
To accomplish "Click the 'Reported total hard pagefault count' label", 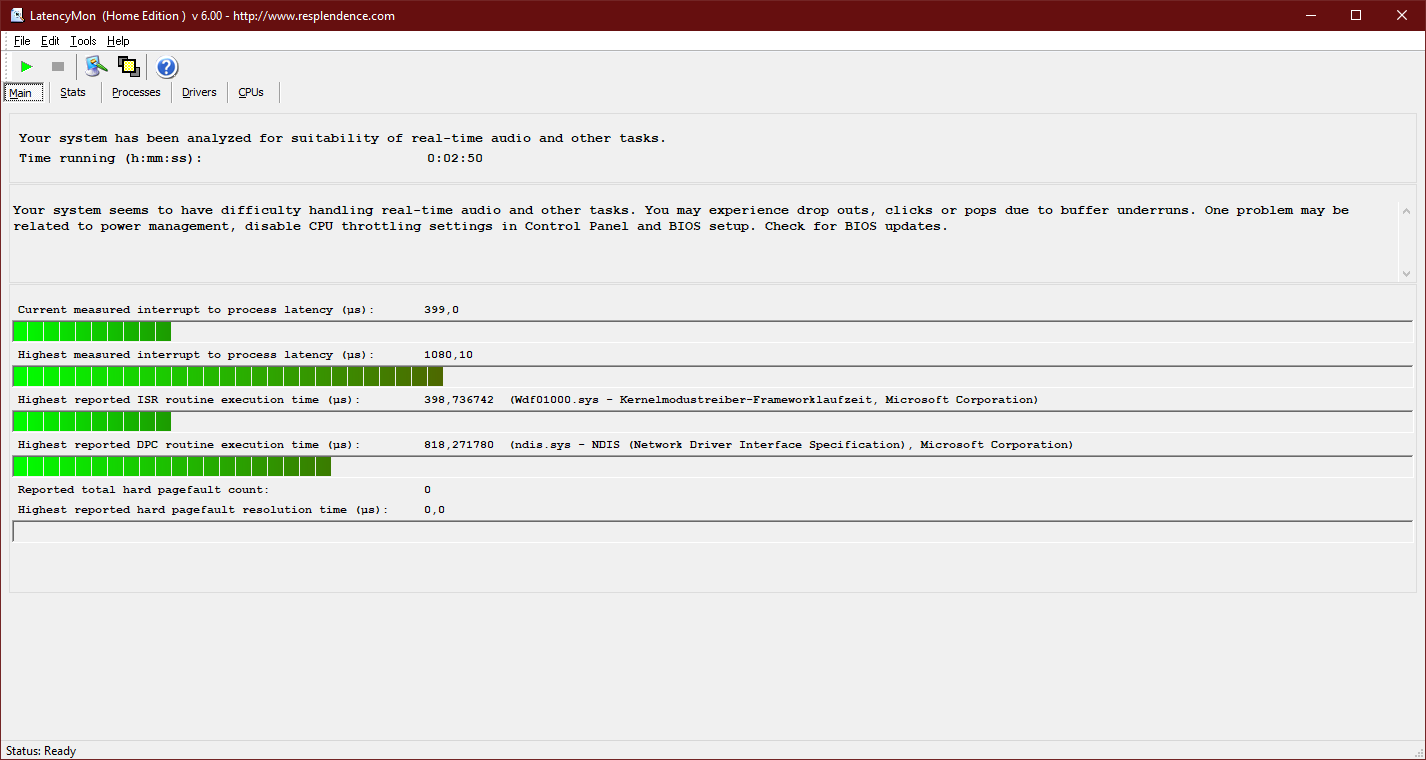I will 143,490.
